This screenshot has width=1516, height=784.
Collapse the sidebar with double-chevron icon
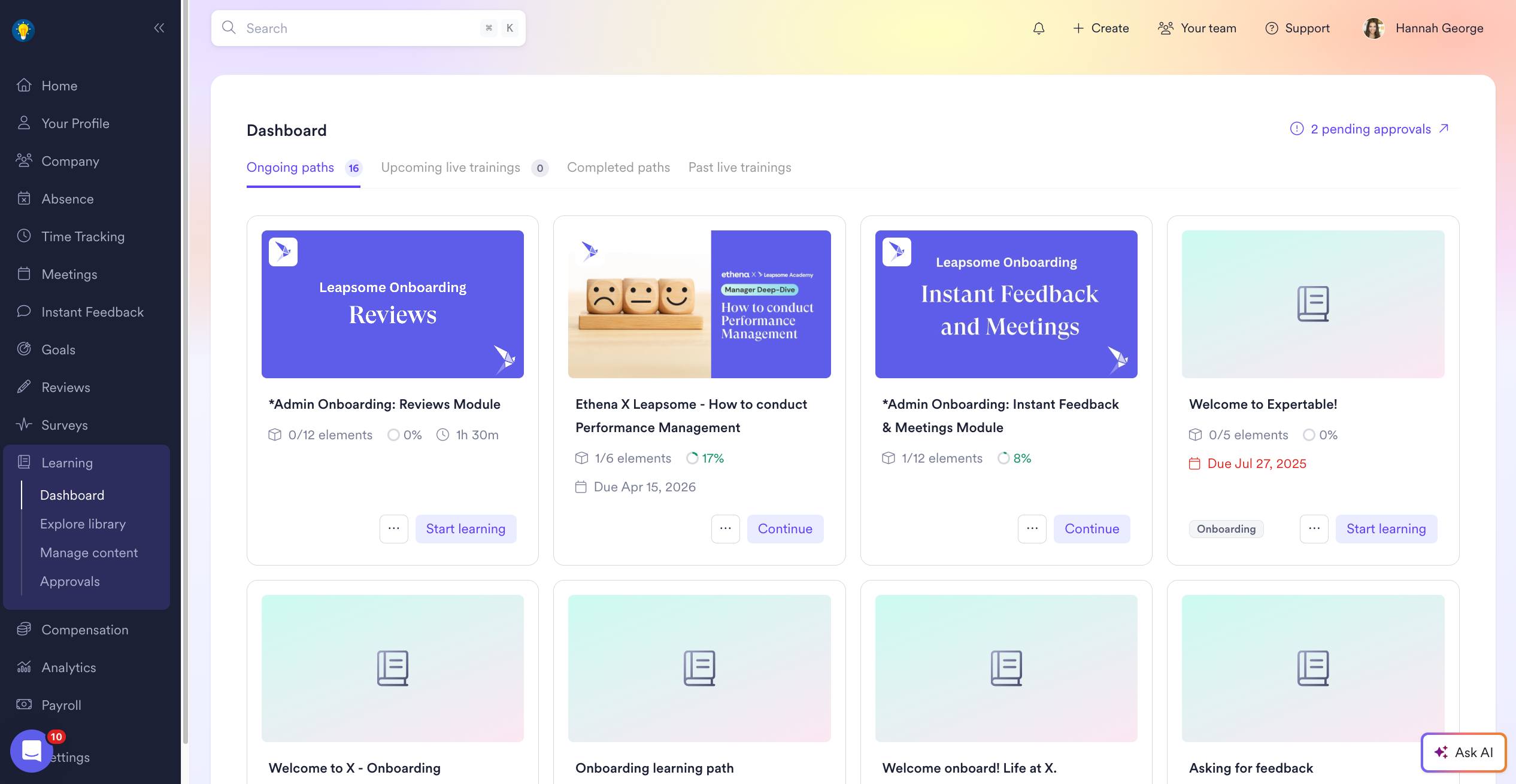(159, 28)
